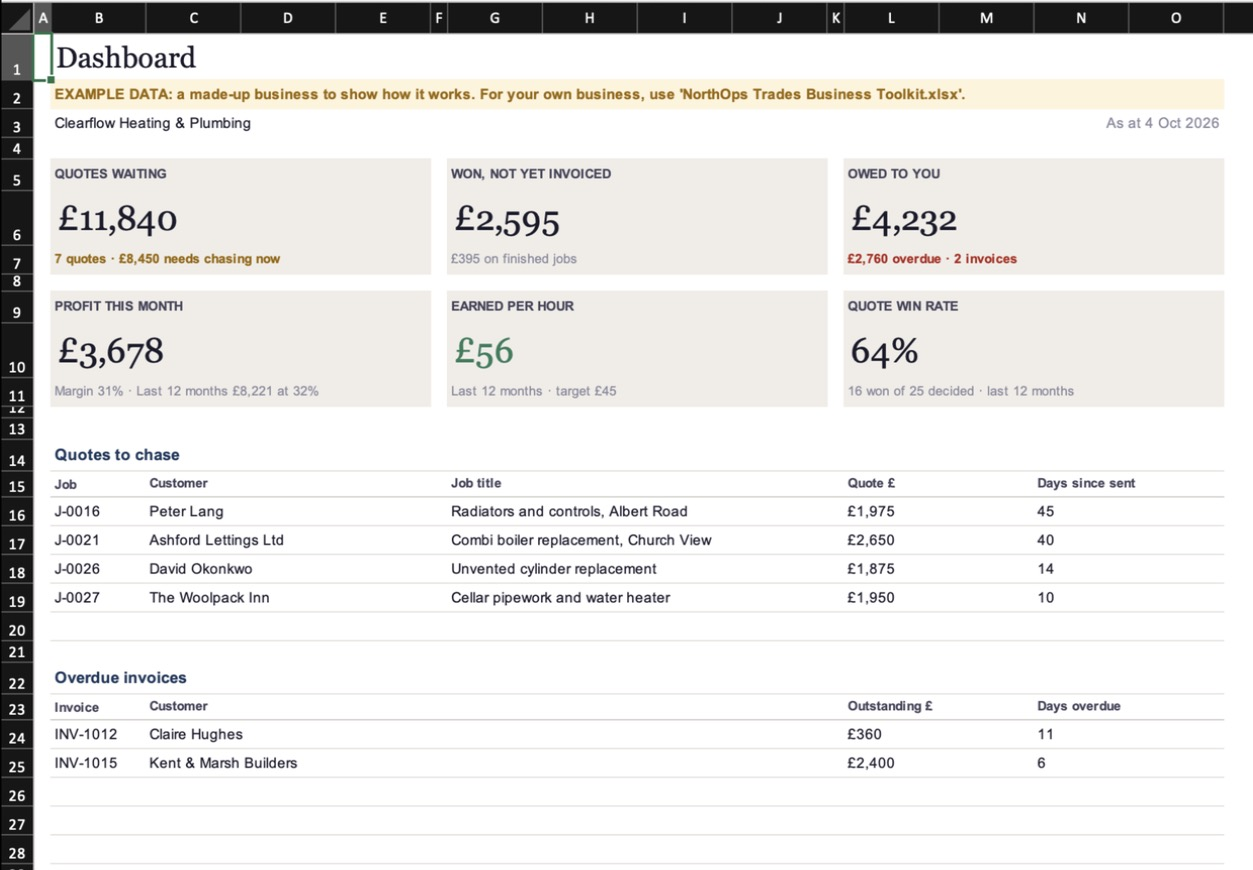
Task: Click Clearflow Heating & Plumbing business name
Action: (153, 123)
